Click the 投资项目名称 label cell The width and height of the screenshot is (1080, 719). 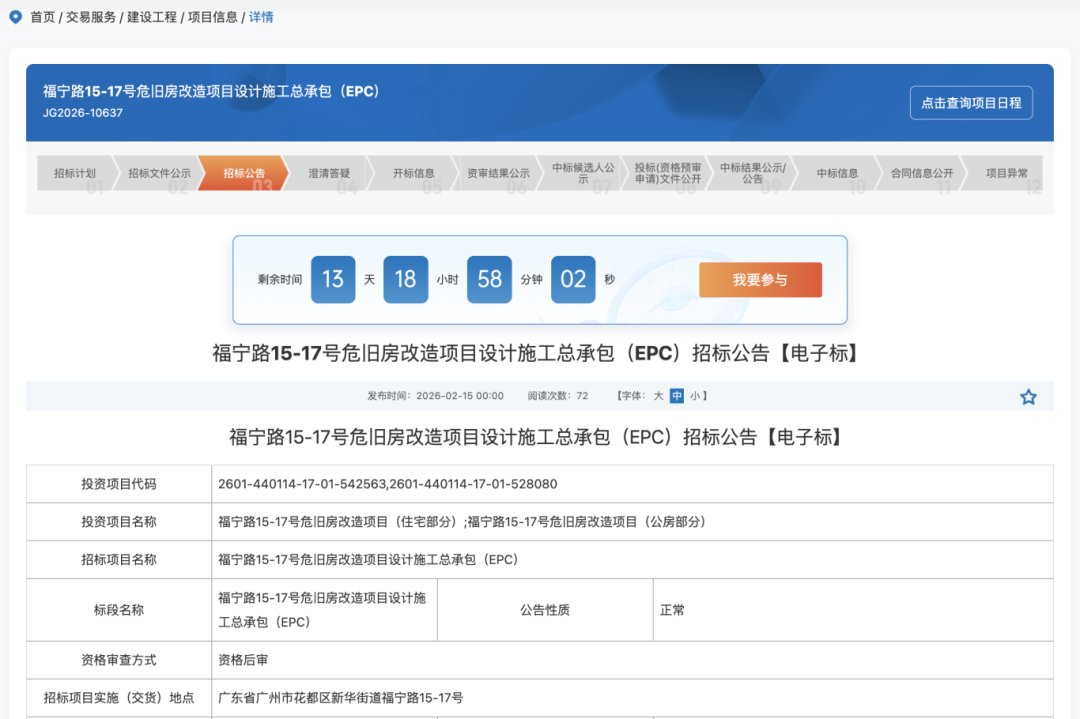coord(118,522)
